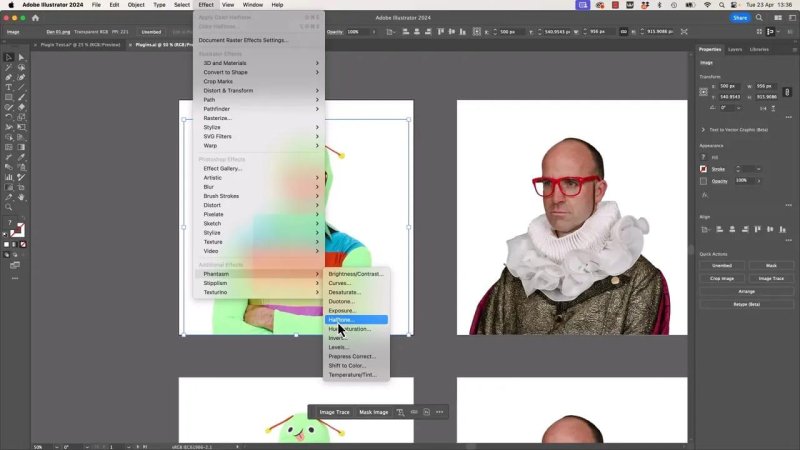Viewport: 800px width, 450px height.
Task: Open Spotlight search in macOS menu bar
Action: pos(721,5)
